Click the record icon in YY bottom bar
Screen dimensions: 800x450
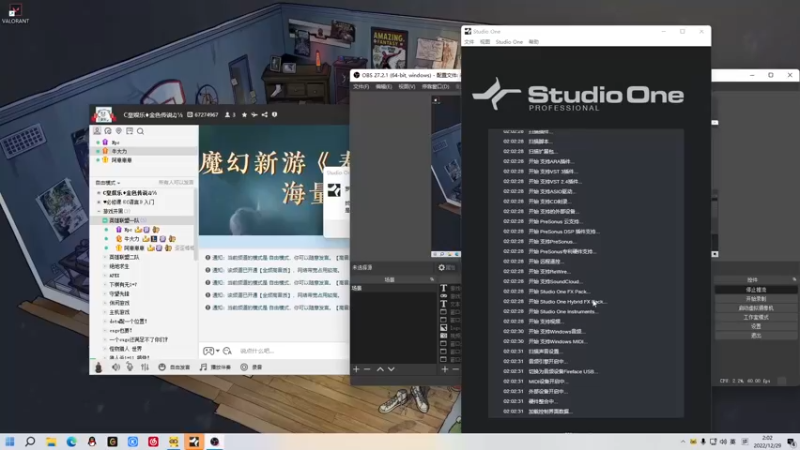coord(244,367)
